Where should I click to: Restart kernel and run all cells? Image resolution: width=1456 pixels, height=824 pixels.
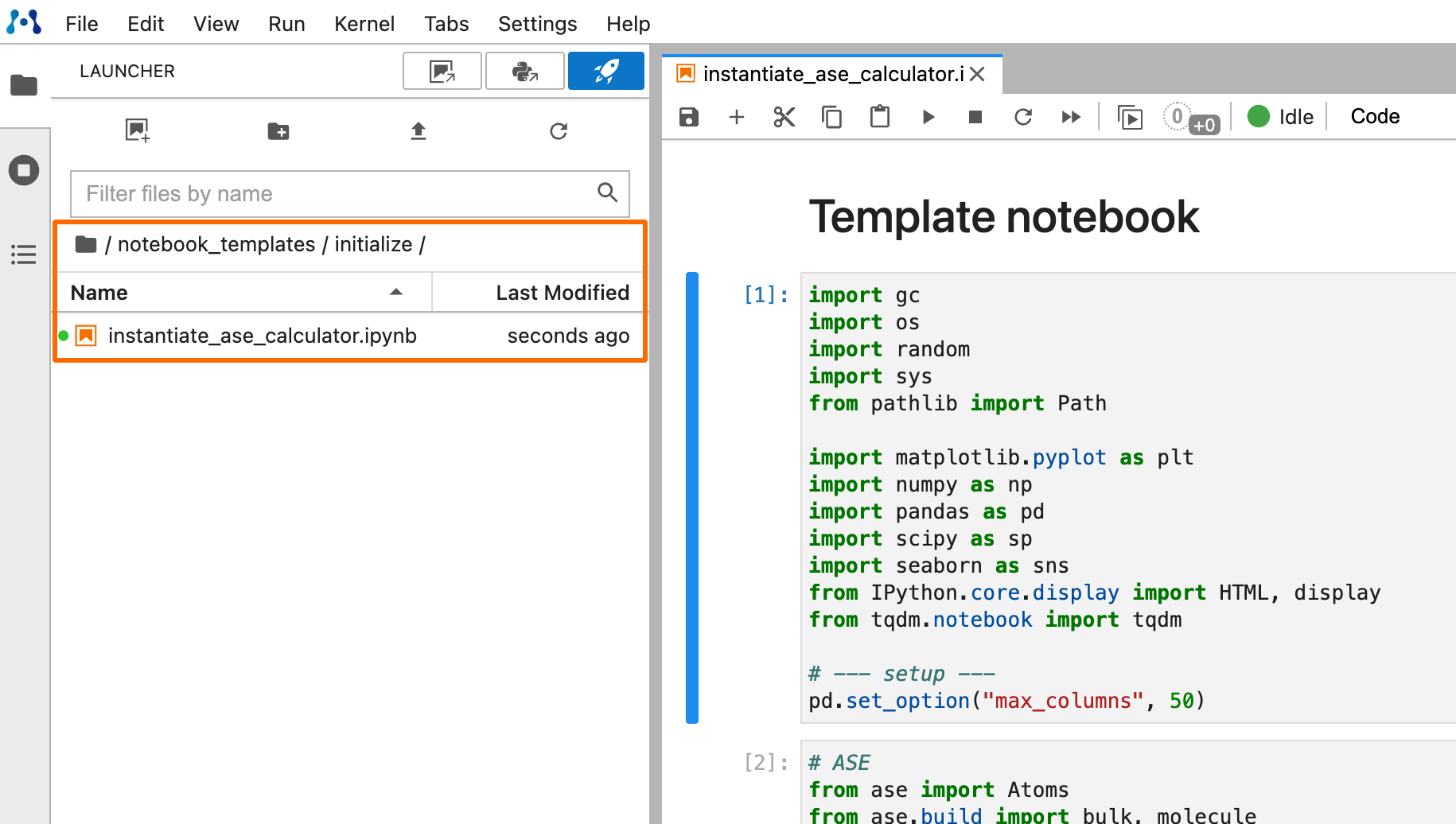click(1071, 117)
